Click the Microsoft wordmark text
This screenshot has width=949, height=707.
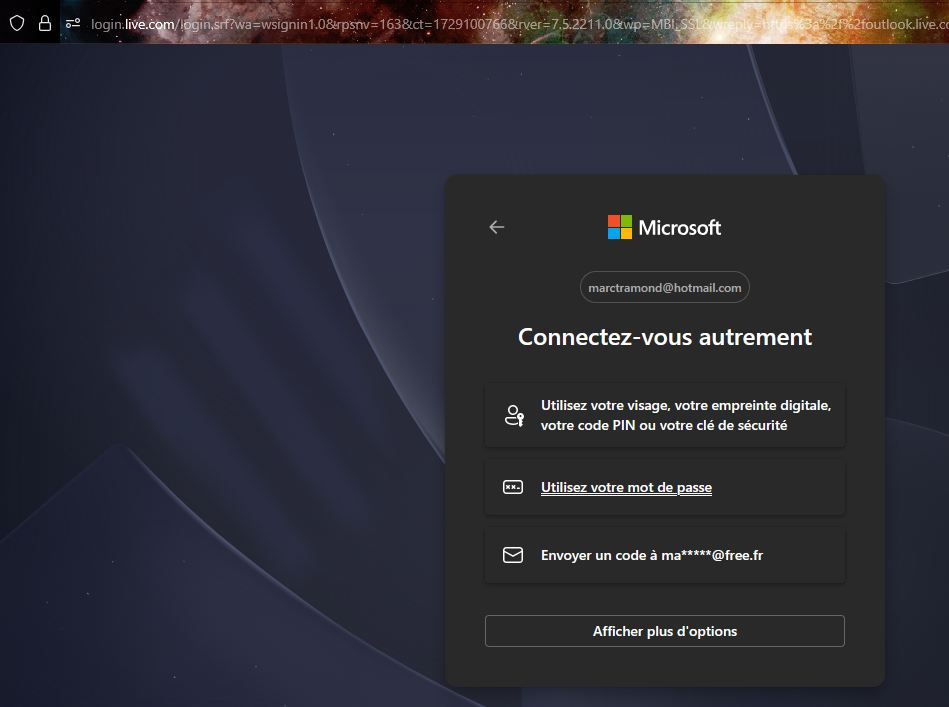click(x=680, y=228)
